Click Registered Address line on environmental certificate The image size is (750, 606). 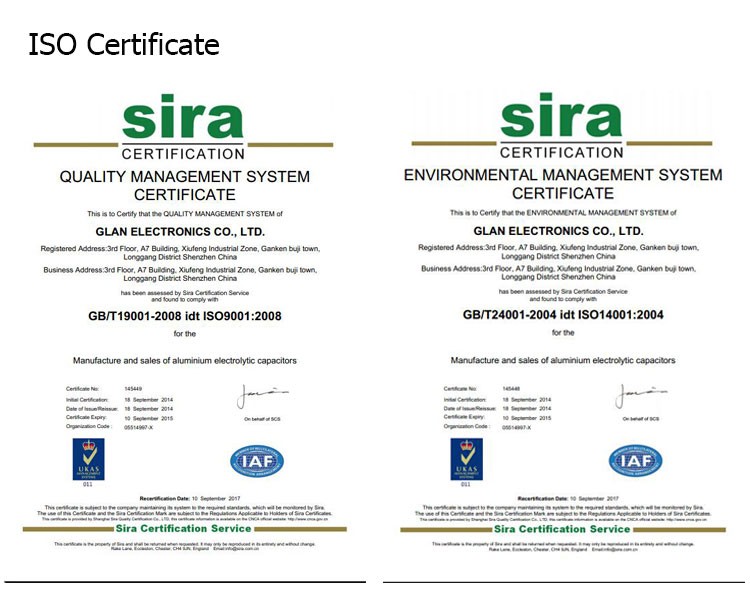[x=559, y=252]
